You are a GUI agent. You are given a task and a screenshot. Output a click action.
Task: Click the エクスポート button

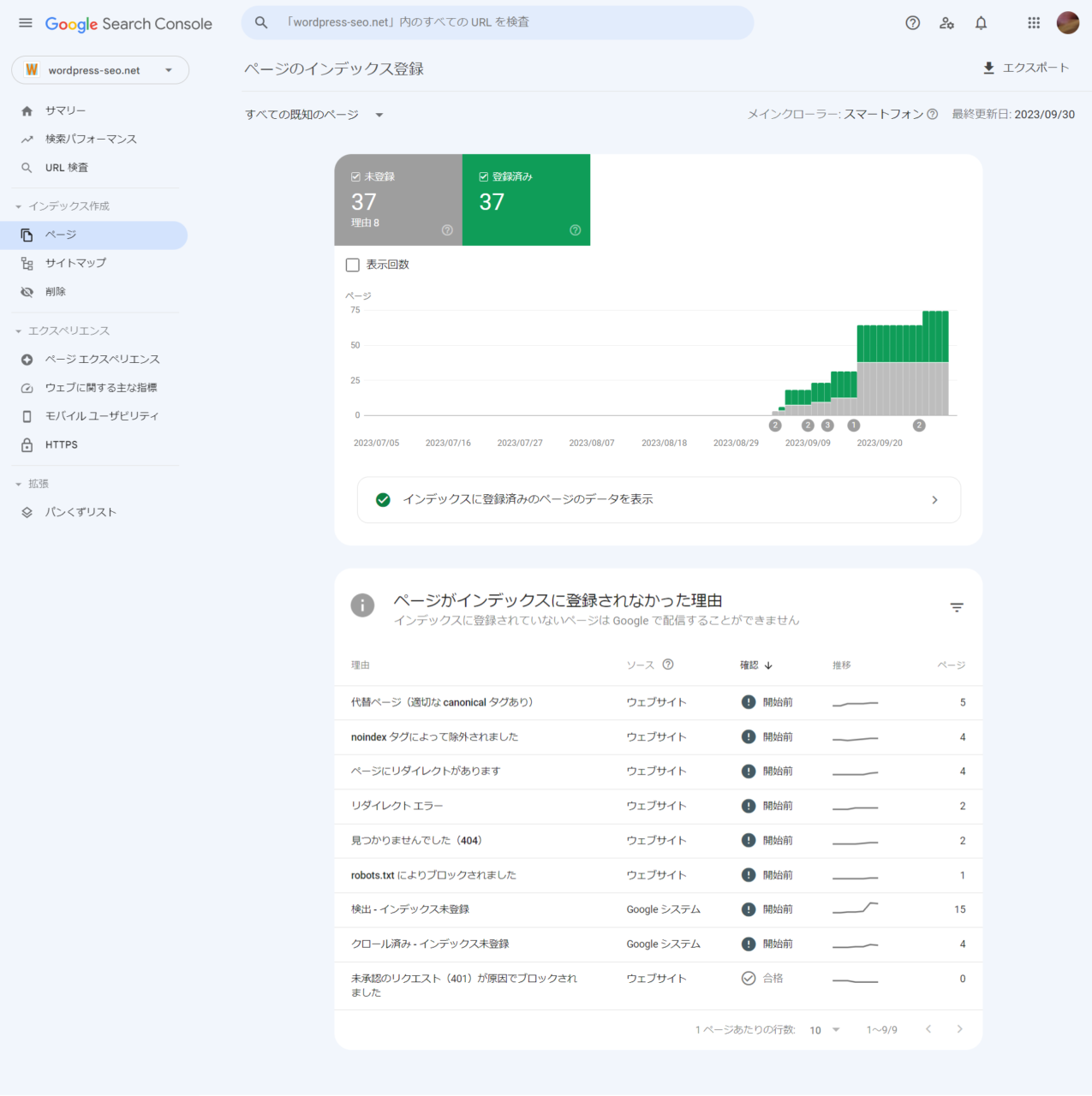[1025, 68]
